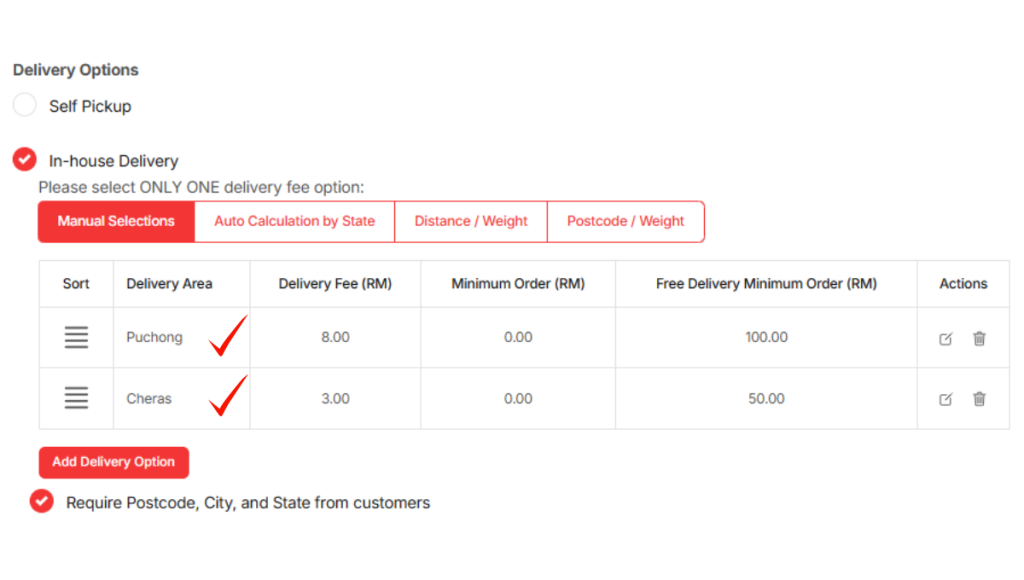
Task: Click the Puchong free delivery minimum 100.00
Action: (x=766, y=338)
